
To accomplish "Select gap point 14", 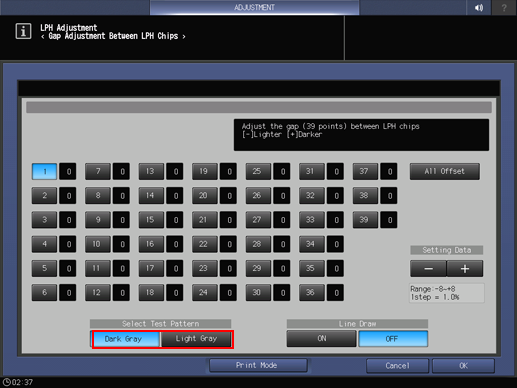I will click(x=151, y=196).
